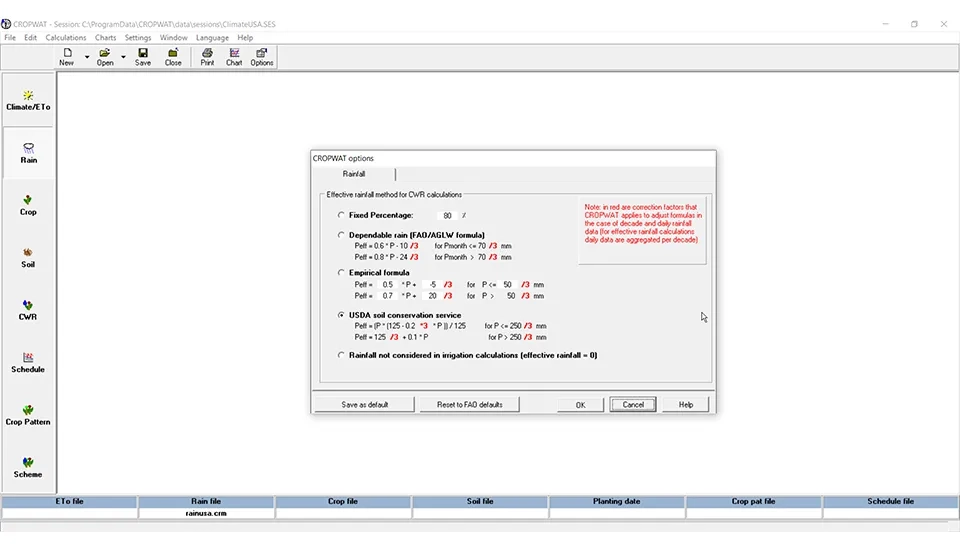
Task: Select the Fixed Percentage radio option
Action: [x=342, y=215]
